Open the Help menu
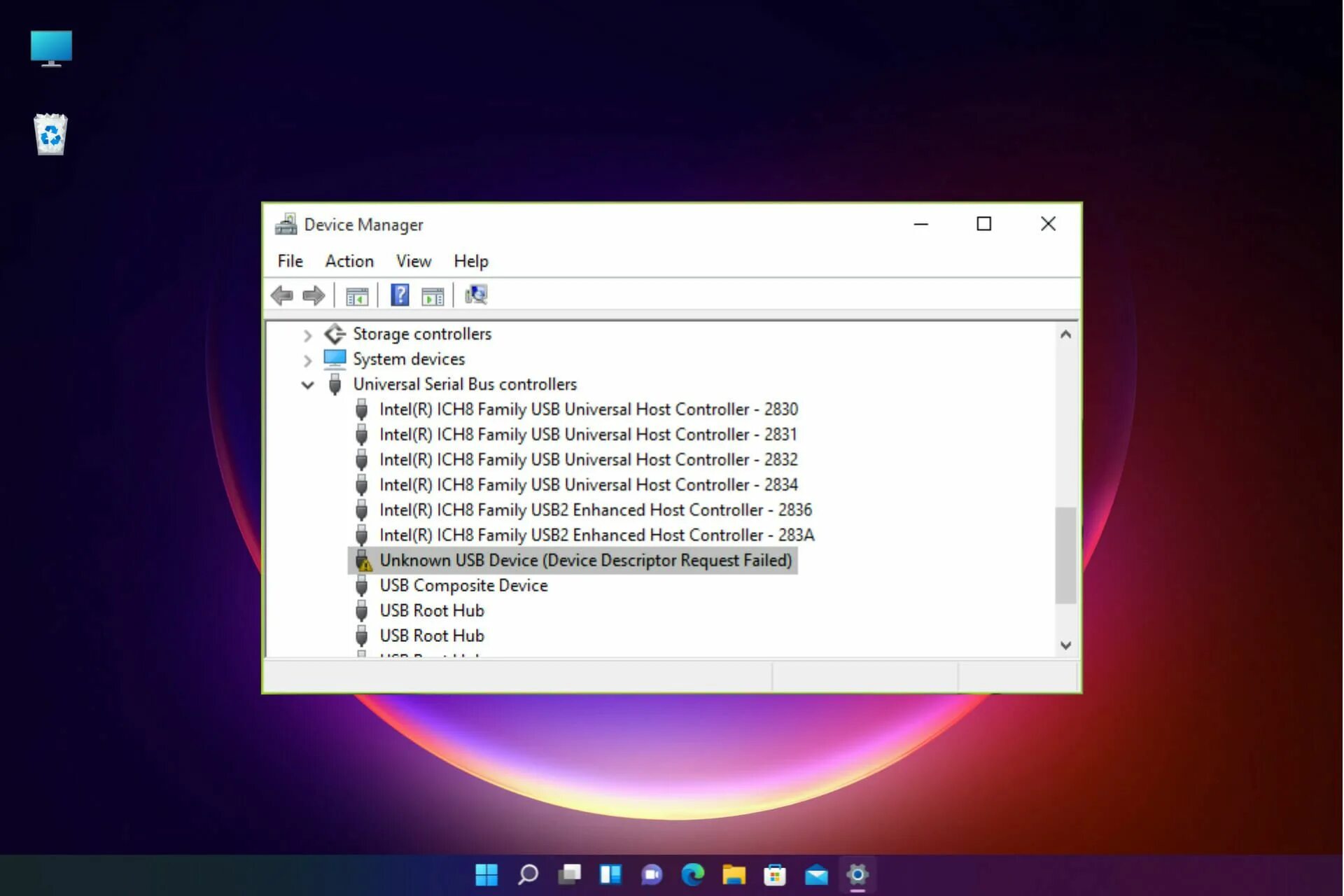Viewport: 1344px width, 896px height. coord(471,261)
